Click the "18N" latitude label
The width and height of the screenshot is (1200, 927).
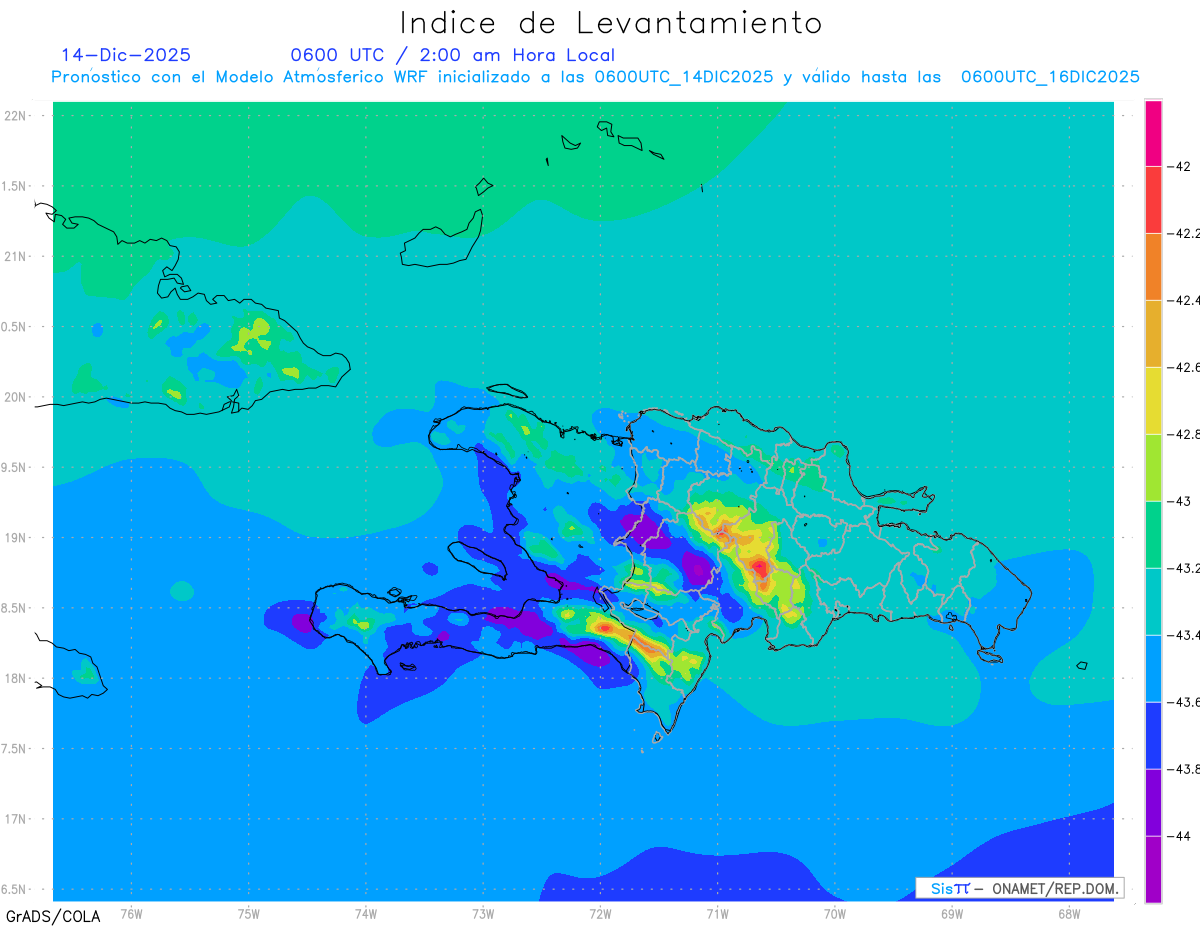pos(16,678)
